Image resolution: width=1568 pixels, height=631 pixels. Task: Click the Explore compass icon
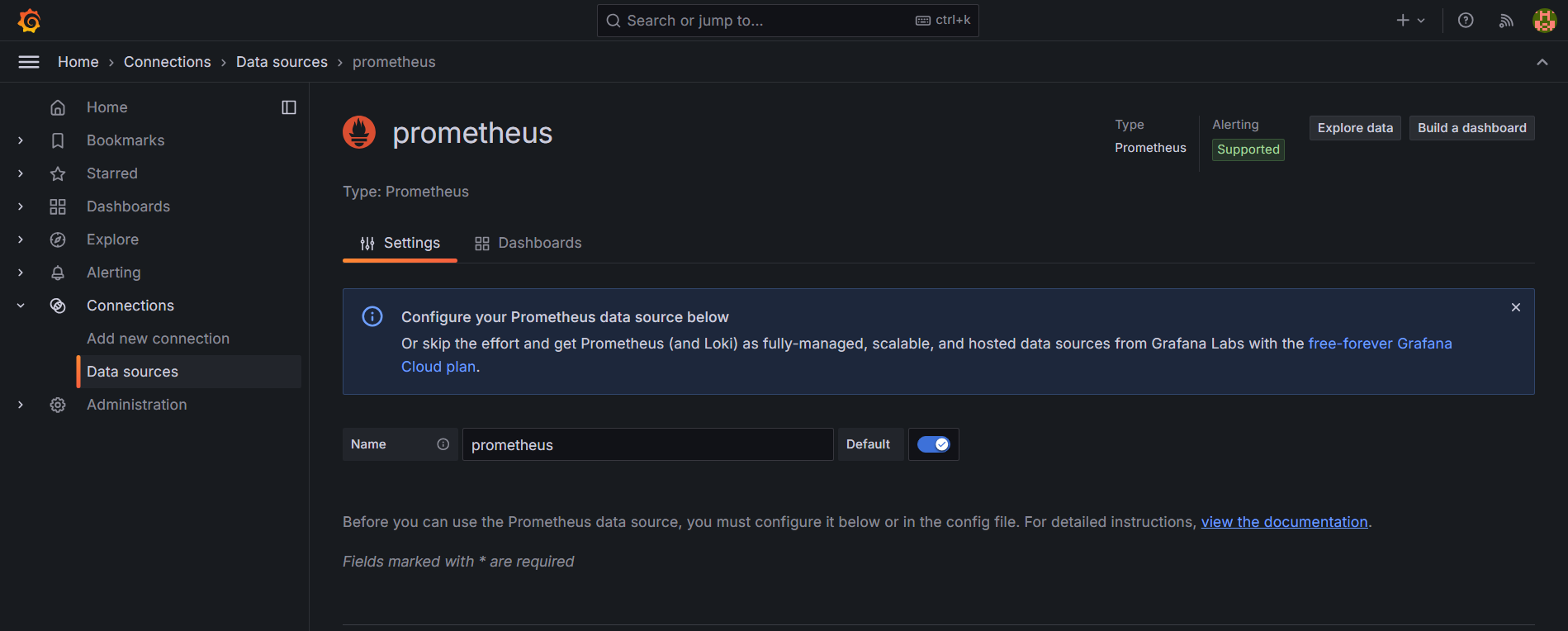click(58, 240)
